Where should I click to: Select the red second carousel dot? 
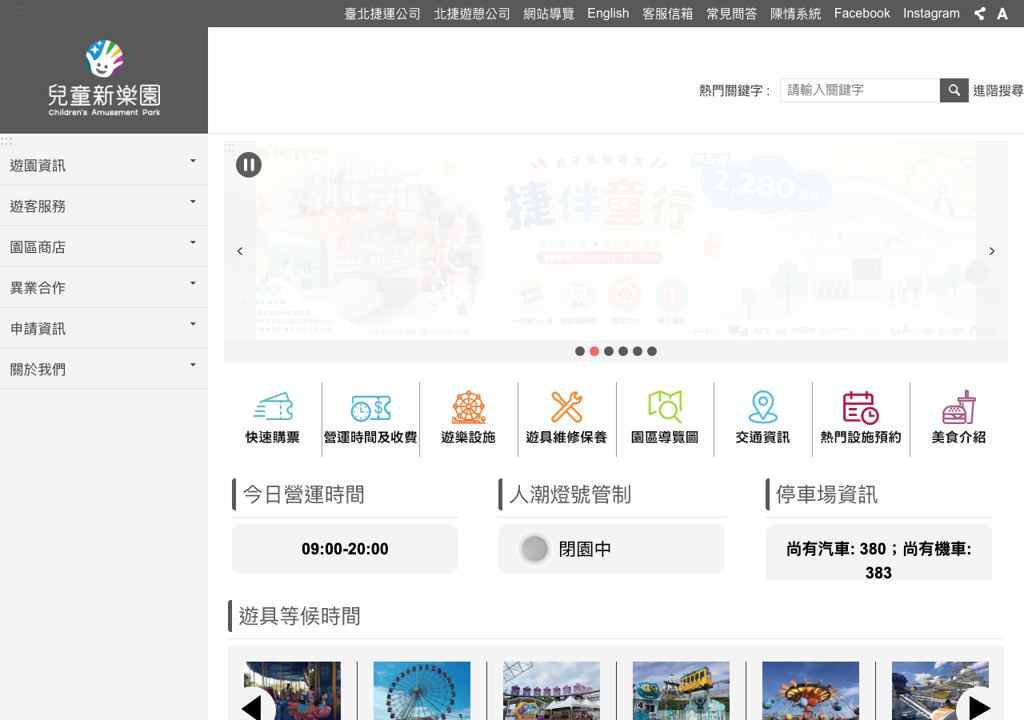tap(594, 351)
